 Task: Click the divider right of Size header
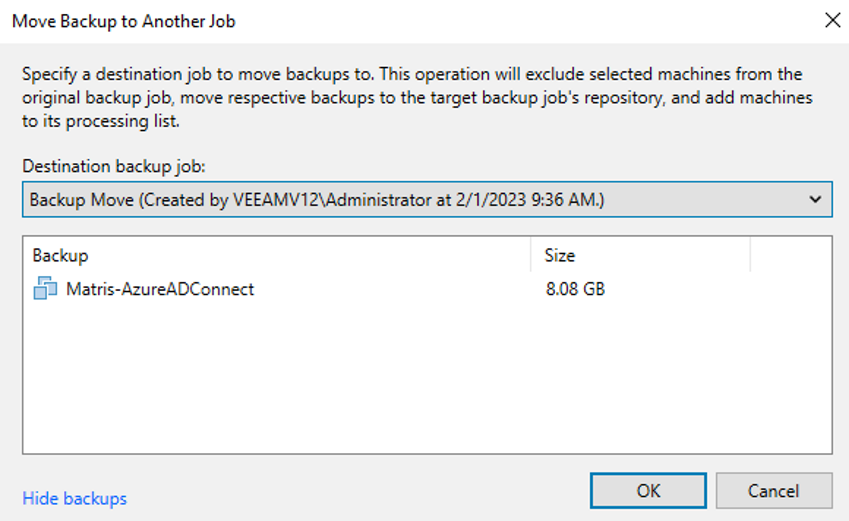[750, 256]
